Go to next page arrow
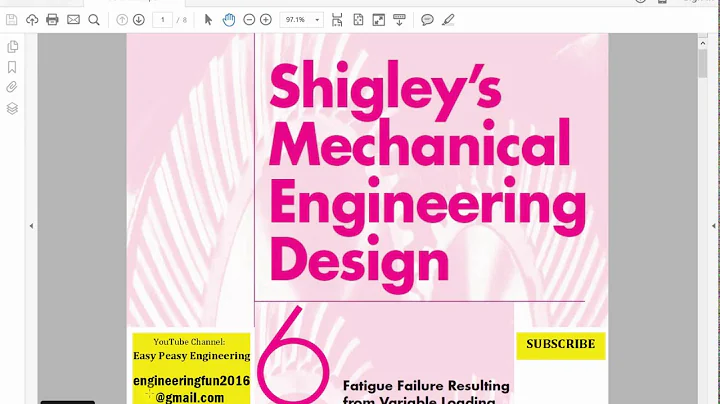 pyautogui.click(x=139, y=20)
